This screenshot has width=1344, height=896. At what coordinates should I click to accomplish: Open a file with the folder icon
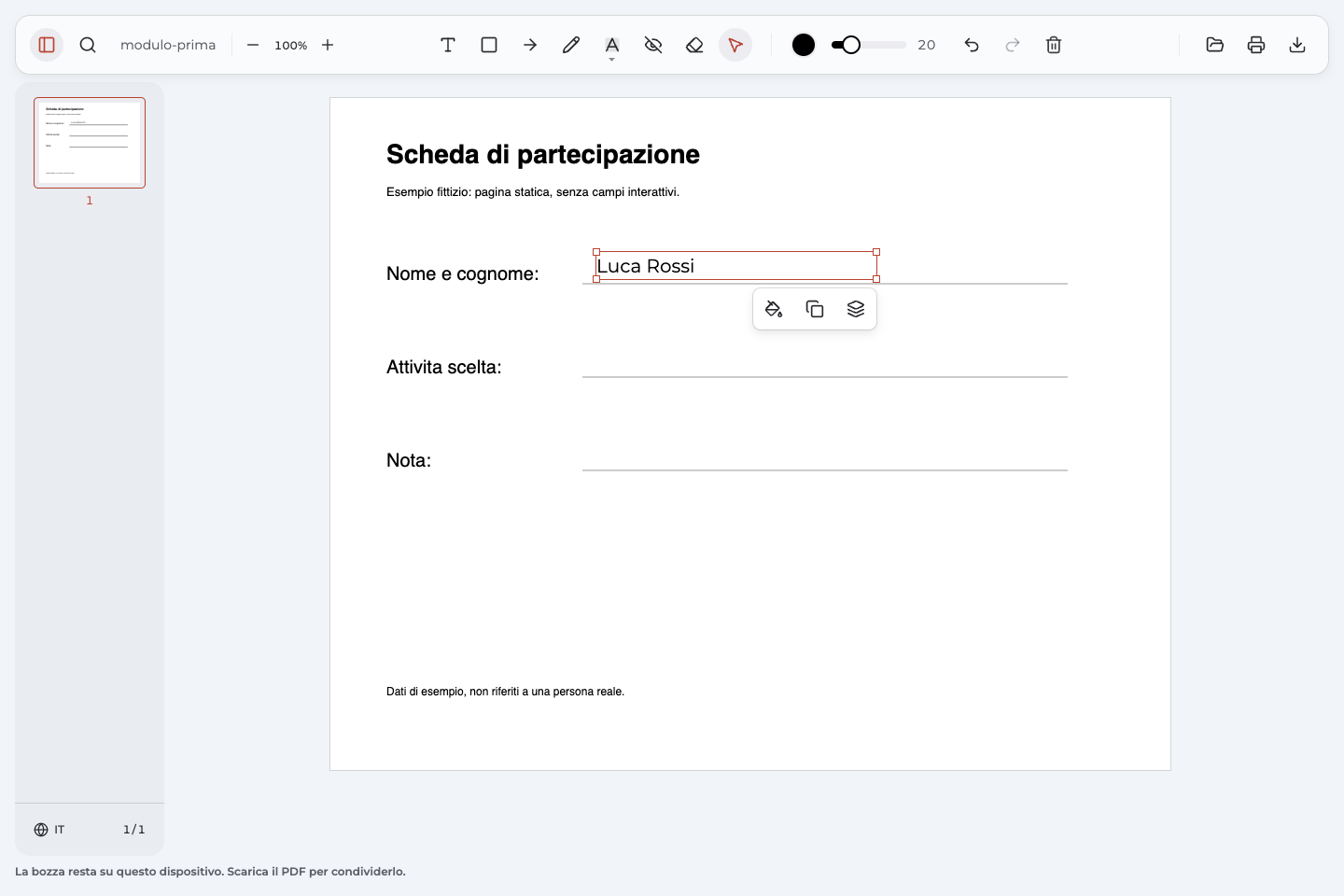click(x=1215, y=45)
